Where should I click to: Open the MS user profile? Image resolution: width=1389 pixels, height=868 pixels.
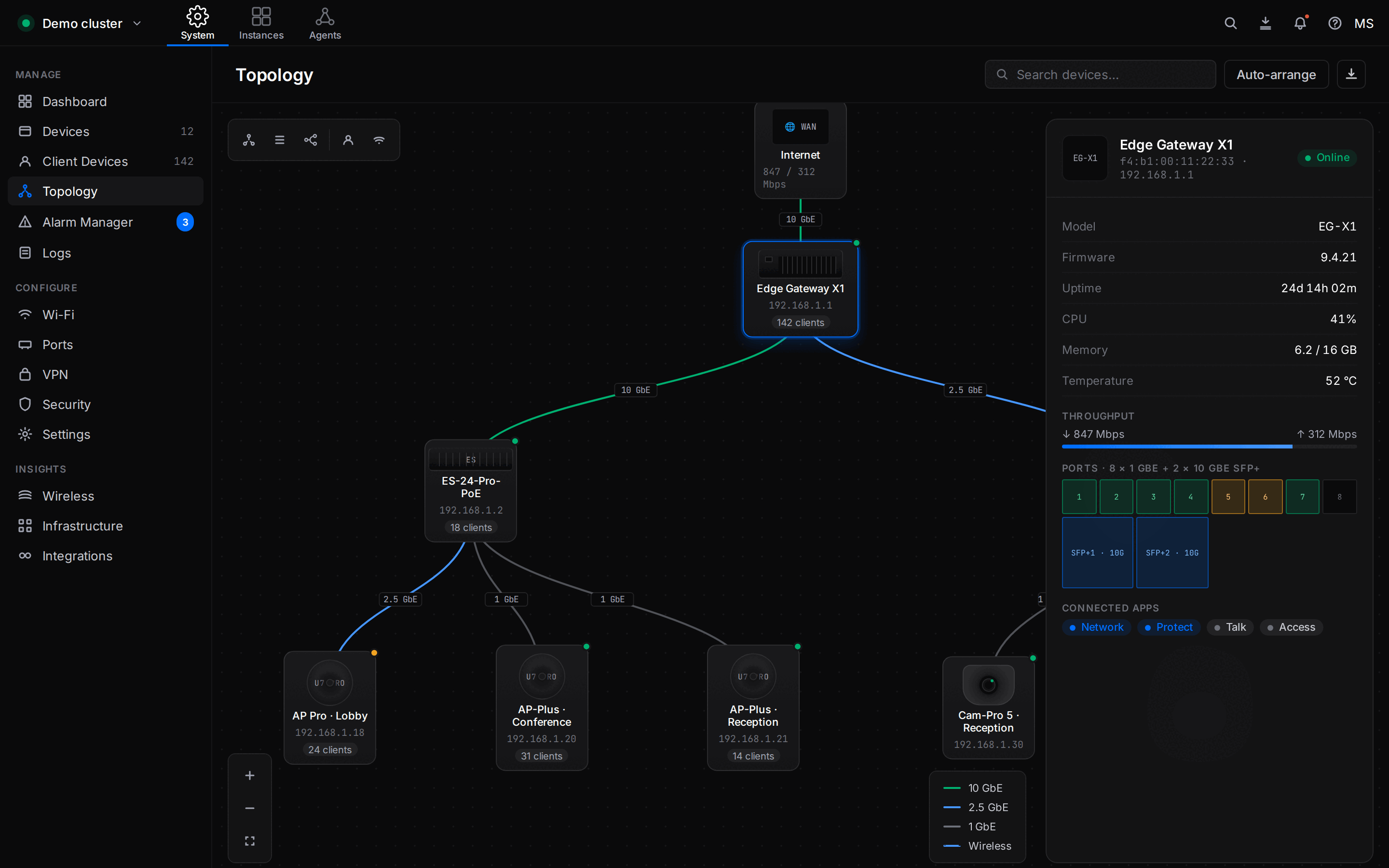click(x=1364, y=24)
